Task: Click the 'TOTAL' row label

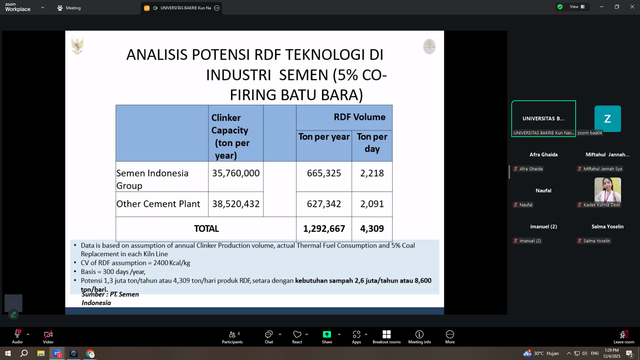Action: tap(206, 229)
